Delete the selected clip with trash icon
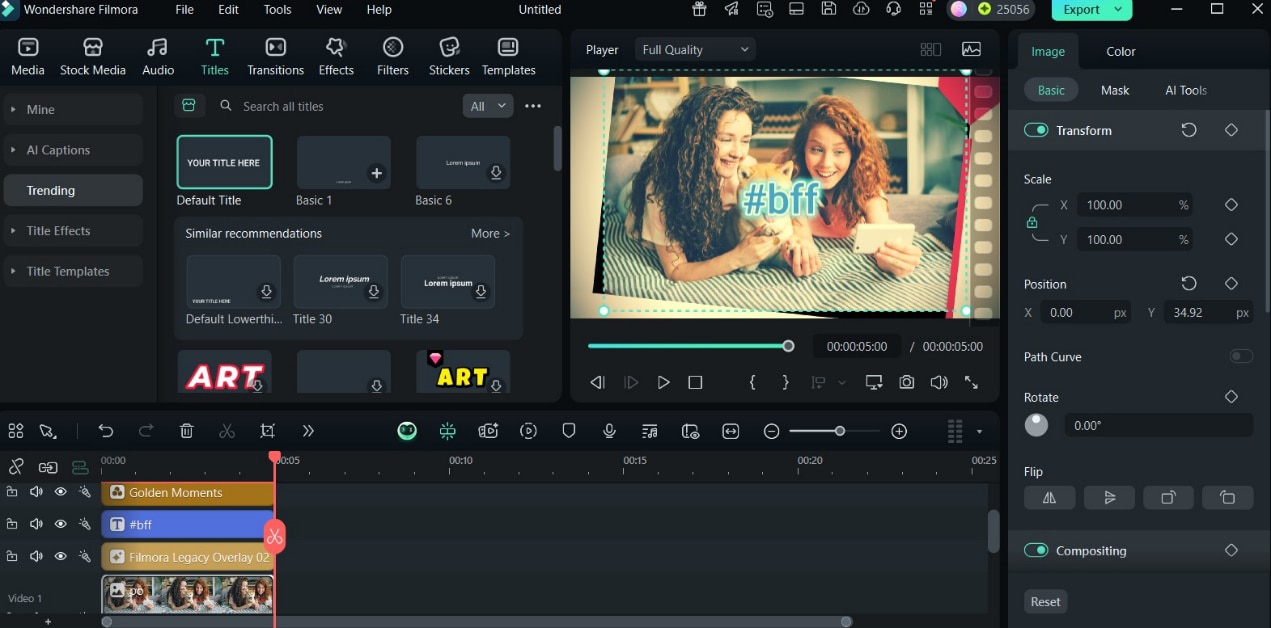 click(186, 431)
